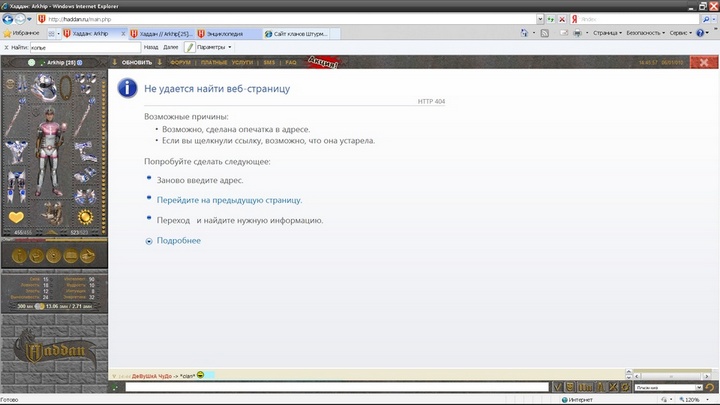
Task: Click the book round gold button
Action: pyautogui.click(x=71, y=256)
